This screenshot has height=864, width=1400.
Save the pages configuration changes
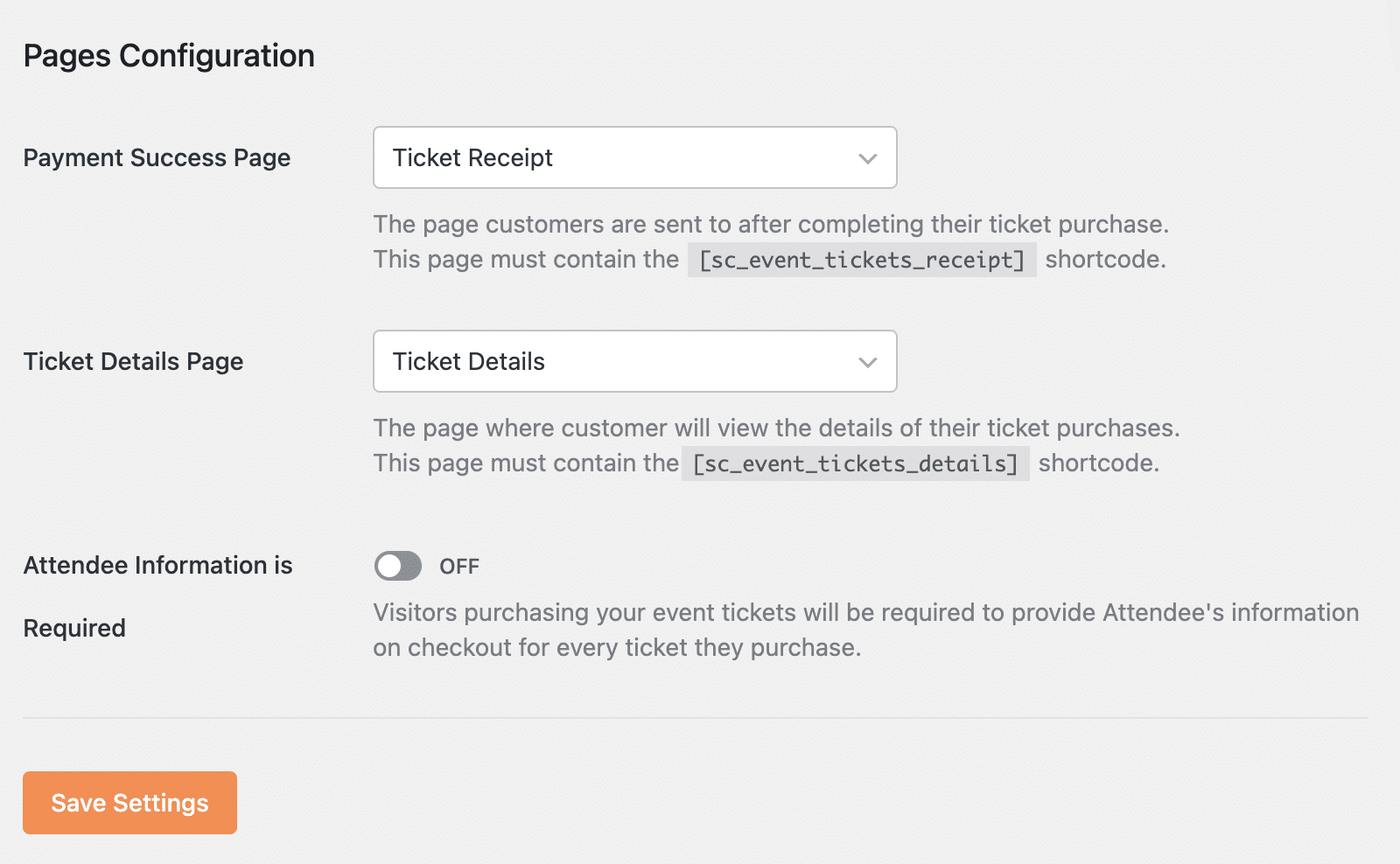tap(129, 802)
